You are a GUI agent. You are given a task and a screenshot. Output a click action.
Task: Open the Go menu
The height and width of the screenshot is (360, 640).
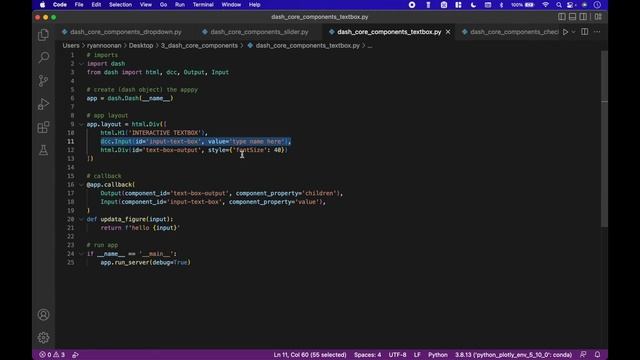(163, 5)
